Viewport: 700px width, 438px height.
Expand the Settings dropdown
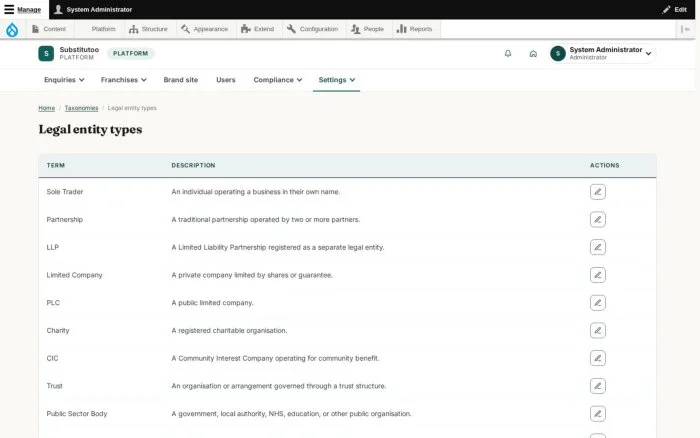pyautogui.click(x=337, y=80)
